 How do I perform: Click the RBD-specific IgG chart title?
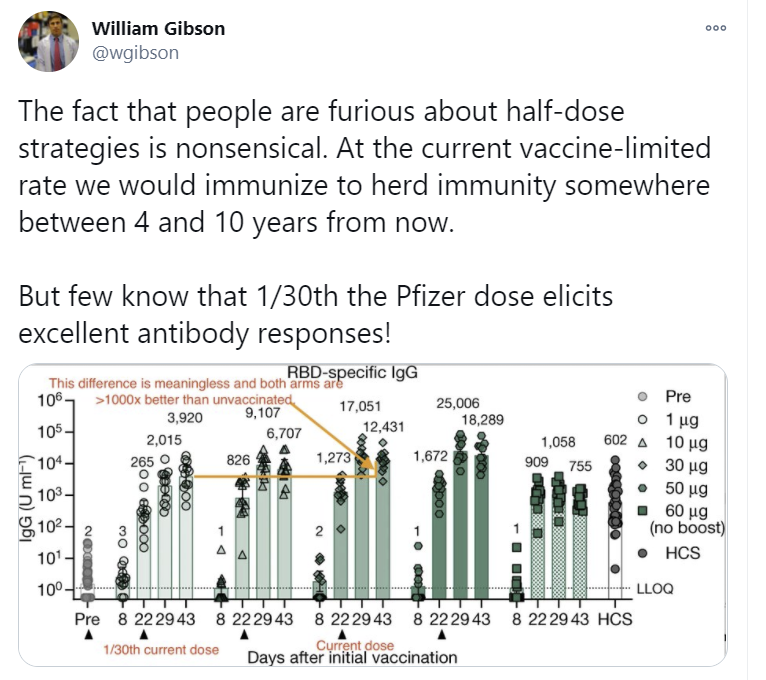coord(351,373)
